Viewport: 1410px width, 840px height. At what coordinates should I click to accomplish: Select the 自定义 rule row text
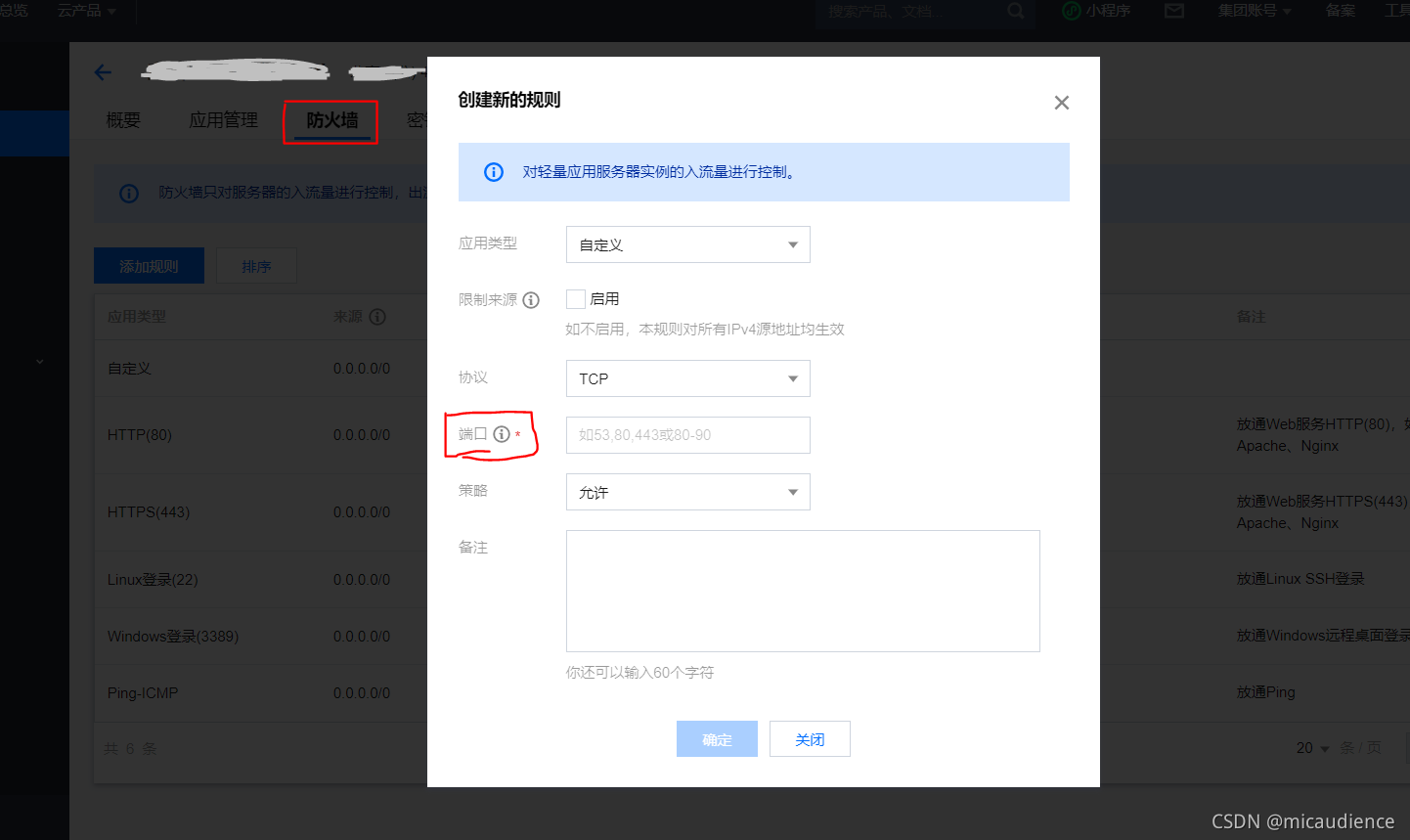(129, 369)
